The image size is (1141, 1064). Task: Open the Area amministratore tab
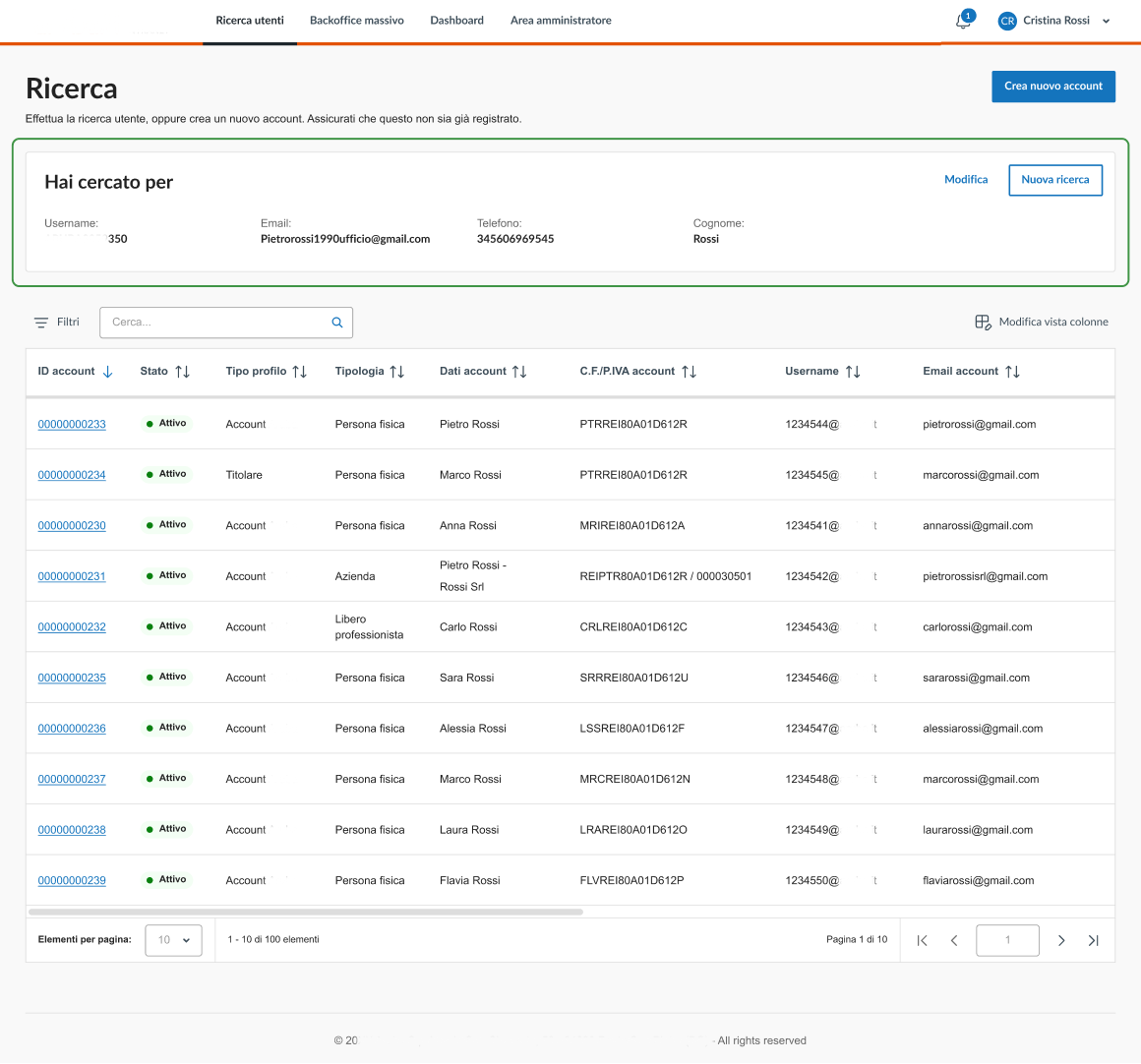[x=561, y=21]
